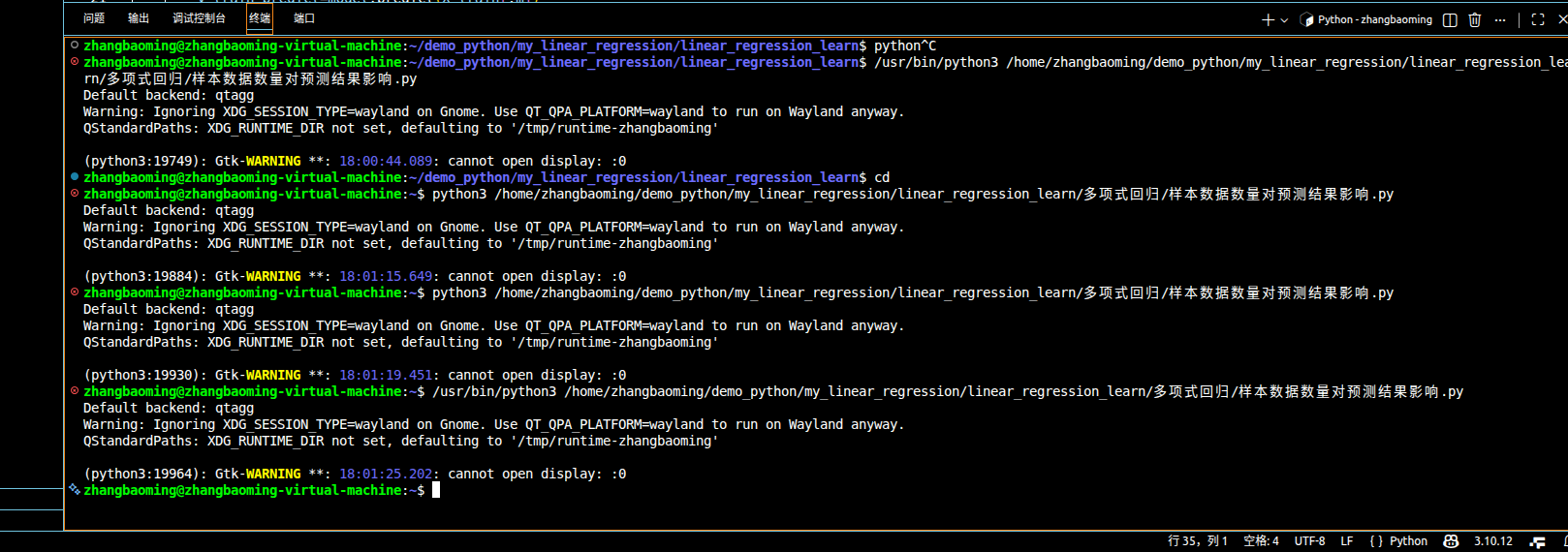The height and width of the screenshot is (552, 1568).
Task: Open the terminal panel more actions menu
Action: pyautogui.click(x=1500, y=19)
